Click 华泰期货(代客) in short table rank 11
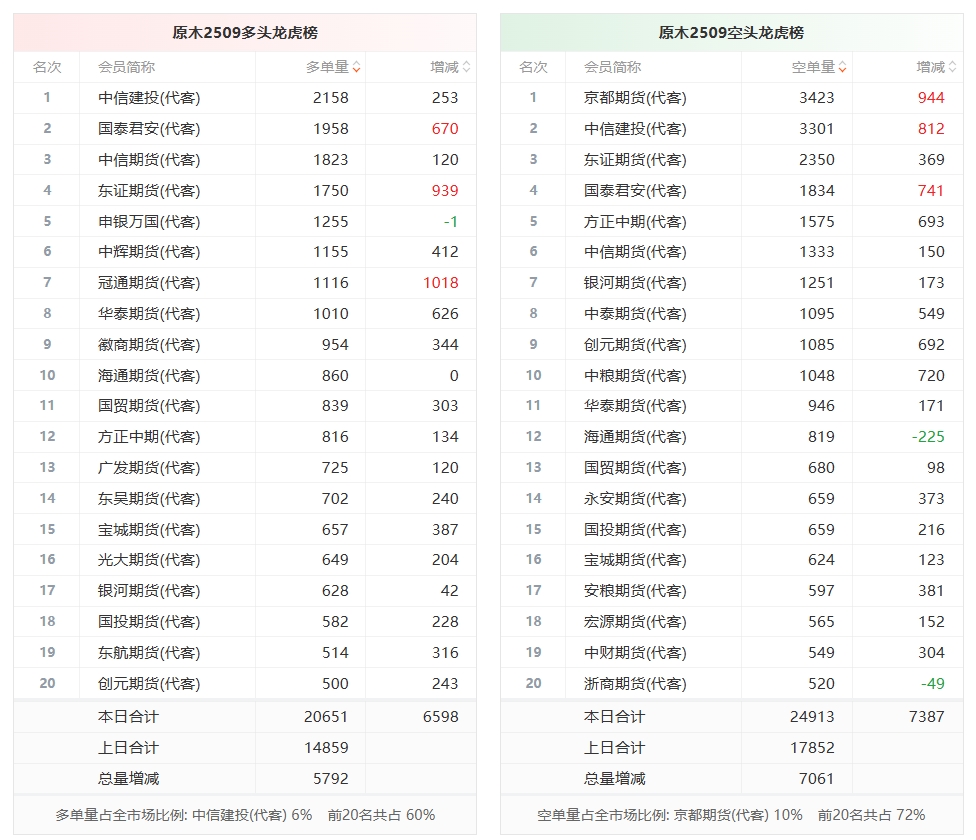The height and width of the screenshot is (840, 976). pos(635,406)
